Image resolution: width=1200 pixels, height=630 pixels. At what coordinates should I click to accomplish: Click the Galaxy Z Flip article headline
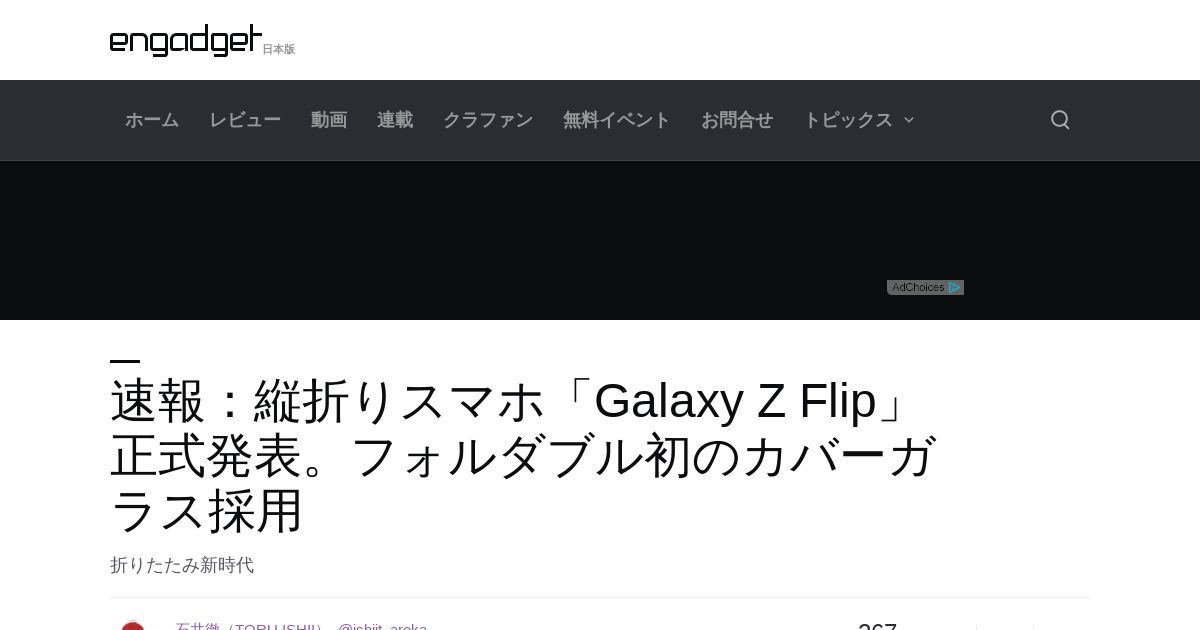(x=524, y=455)
